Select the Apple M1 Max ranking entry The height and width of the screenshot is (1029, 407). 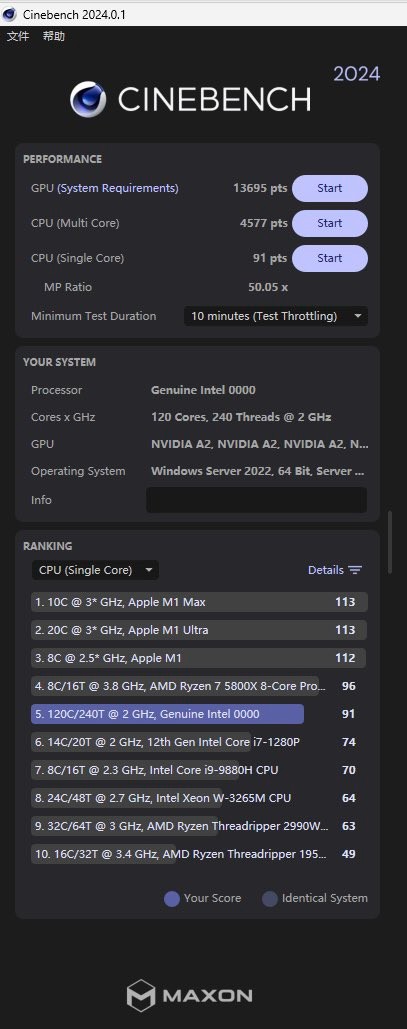click(199, 602)
